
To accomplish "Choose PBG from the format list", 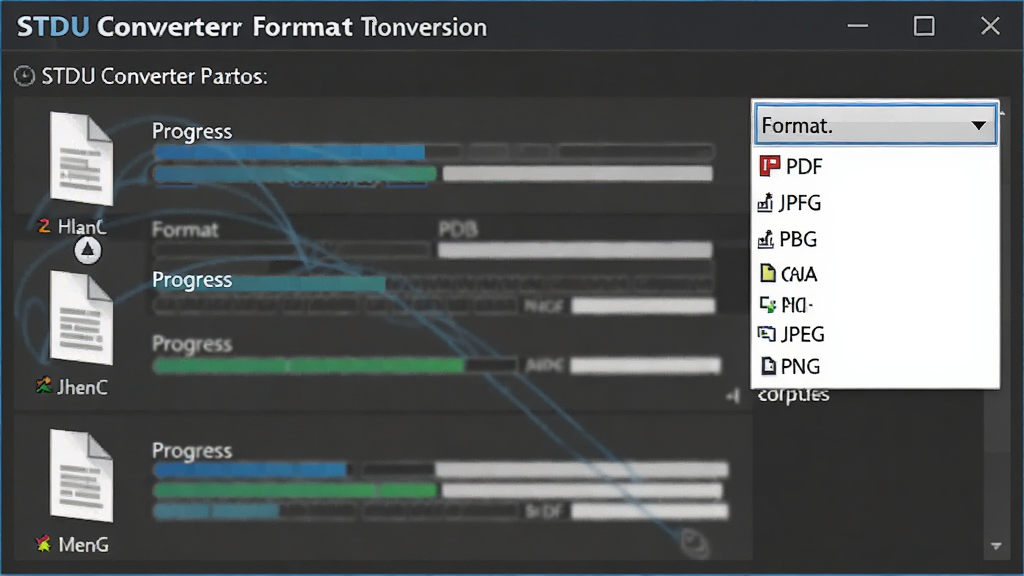I will click(x=875, y=239).
